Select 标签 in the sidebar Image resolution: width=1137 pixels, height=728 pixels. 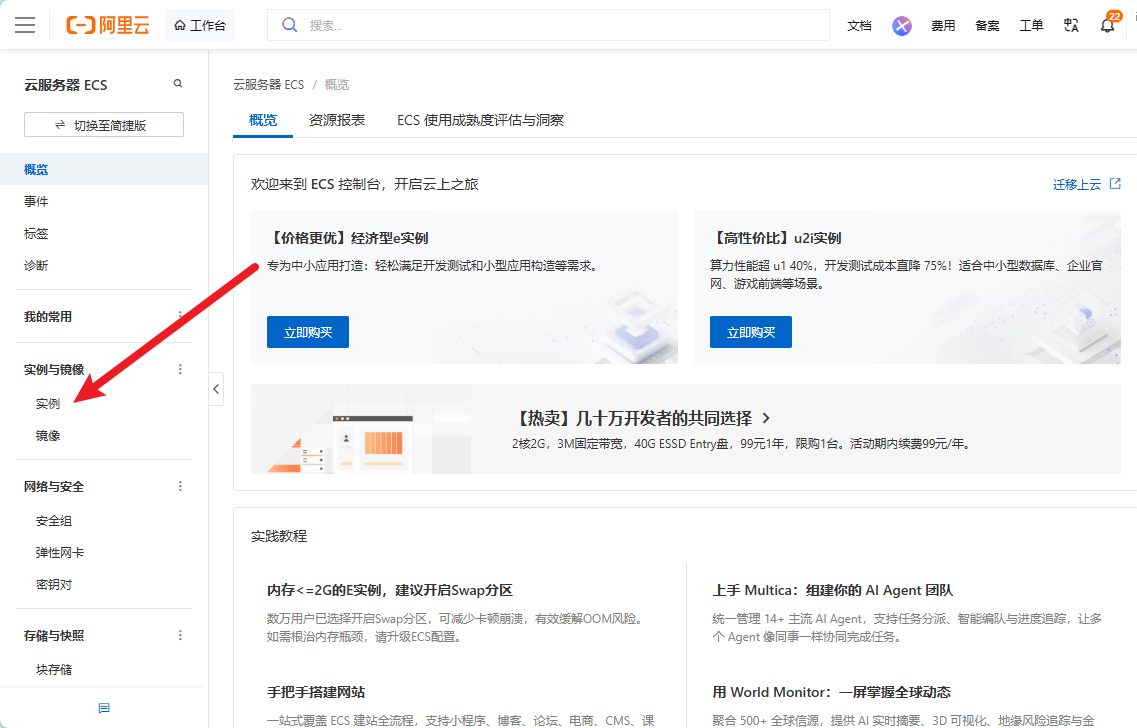pyautogui.click(x=36, y=233)
